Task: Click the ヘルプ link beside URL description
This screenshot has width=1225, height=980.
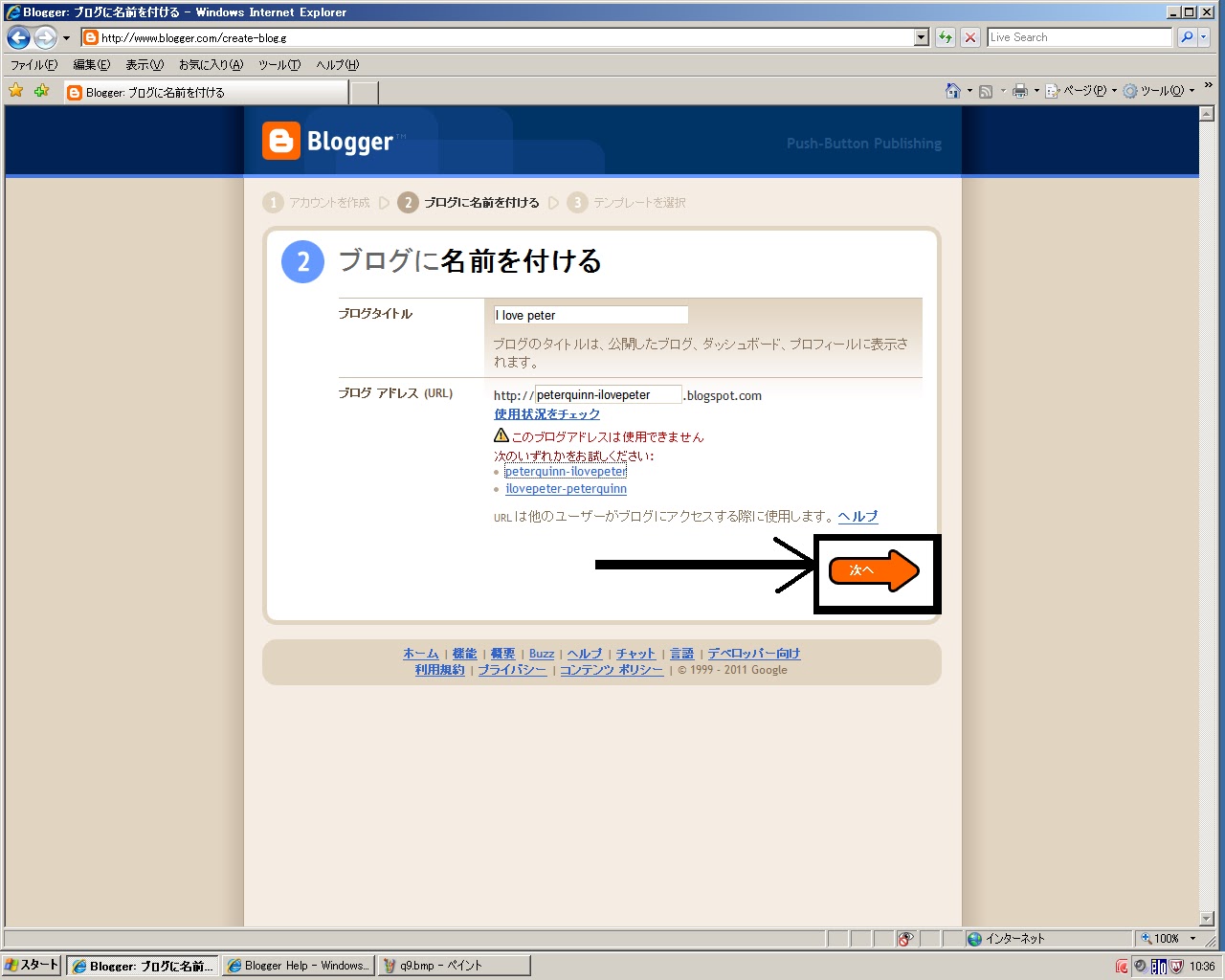Action: [858, 517]
